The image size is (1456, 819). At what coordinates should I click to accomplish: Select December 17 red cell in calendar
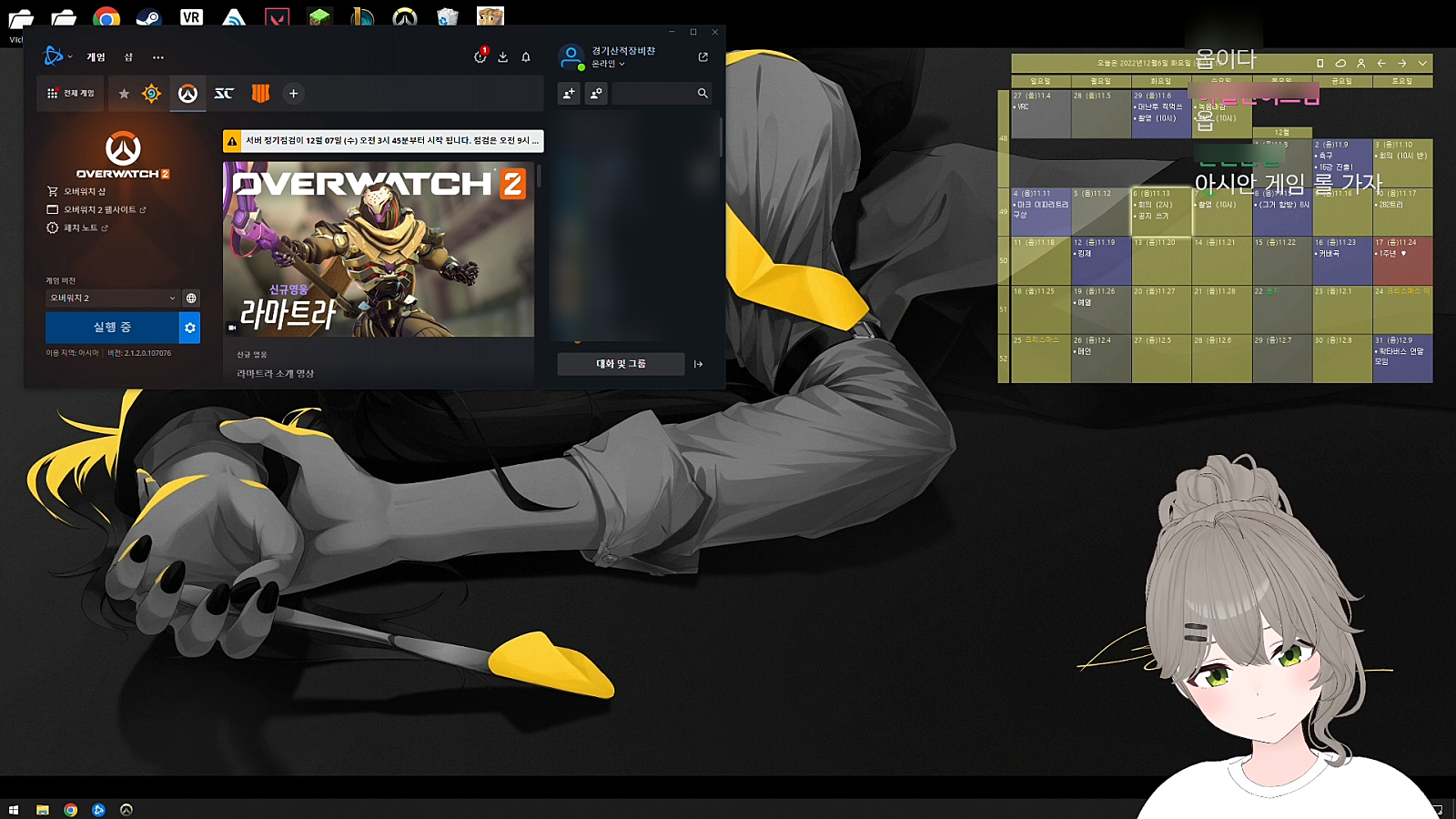pyautogui.click(x=1402, y=260)
